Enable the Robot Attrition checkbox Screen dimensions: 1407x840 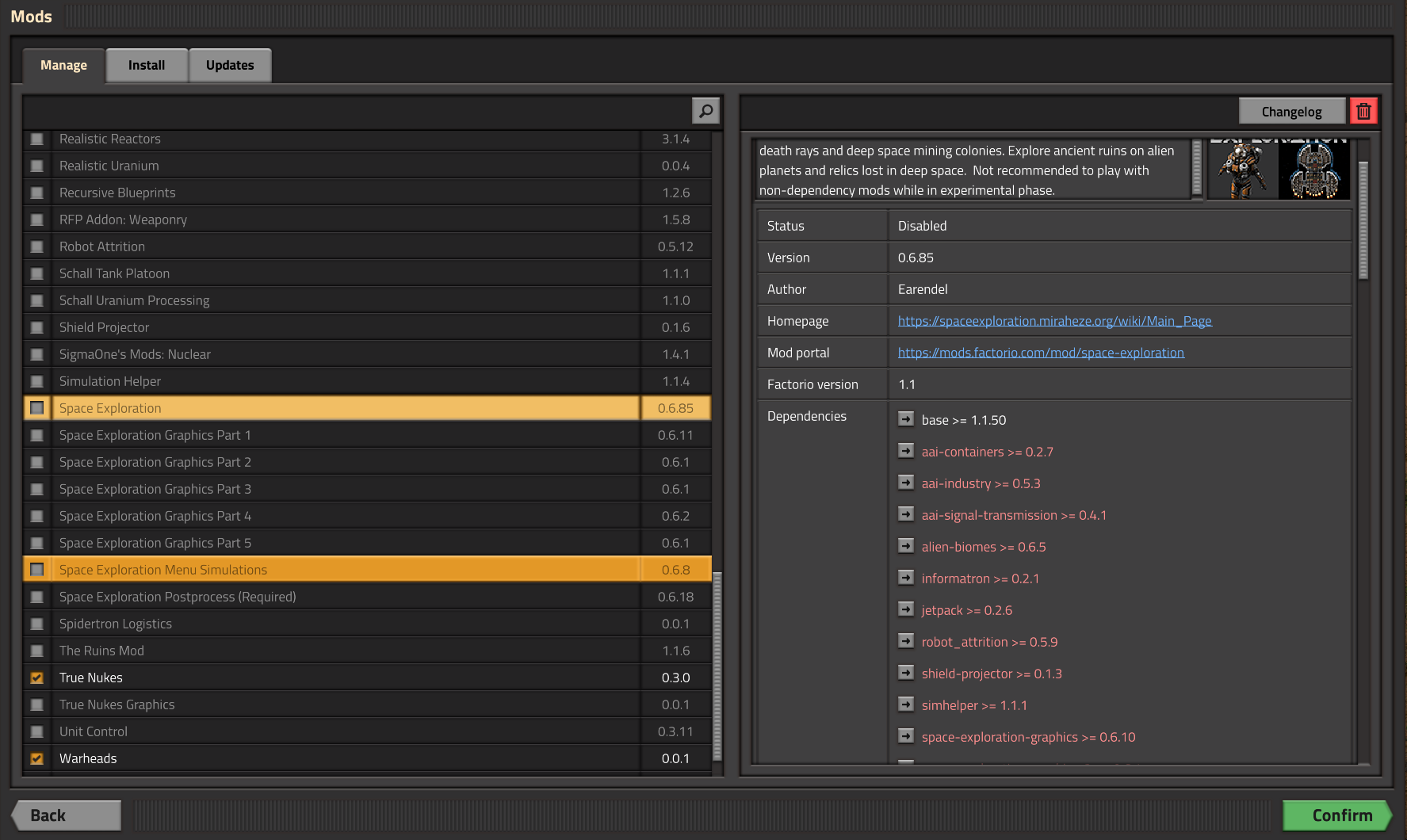pyautogui.click(x=36, y=246)
